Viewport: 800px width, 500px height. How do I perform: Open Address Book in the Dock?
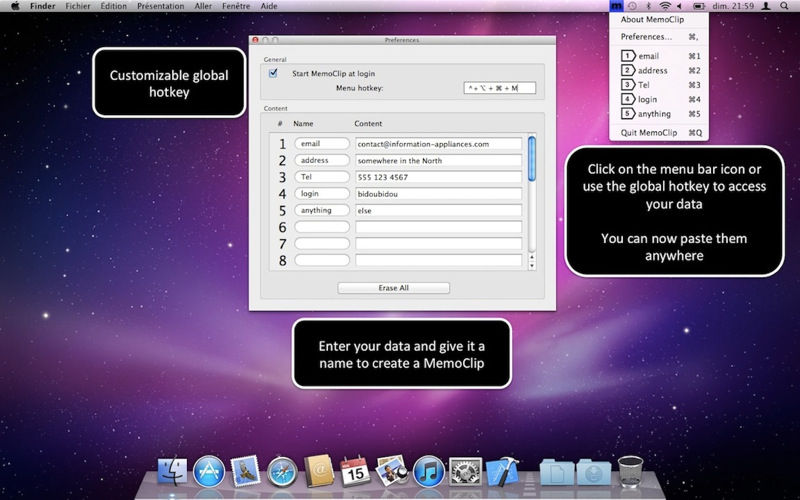pos(318,471)
